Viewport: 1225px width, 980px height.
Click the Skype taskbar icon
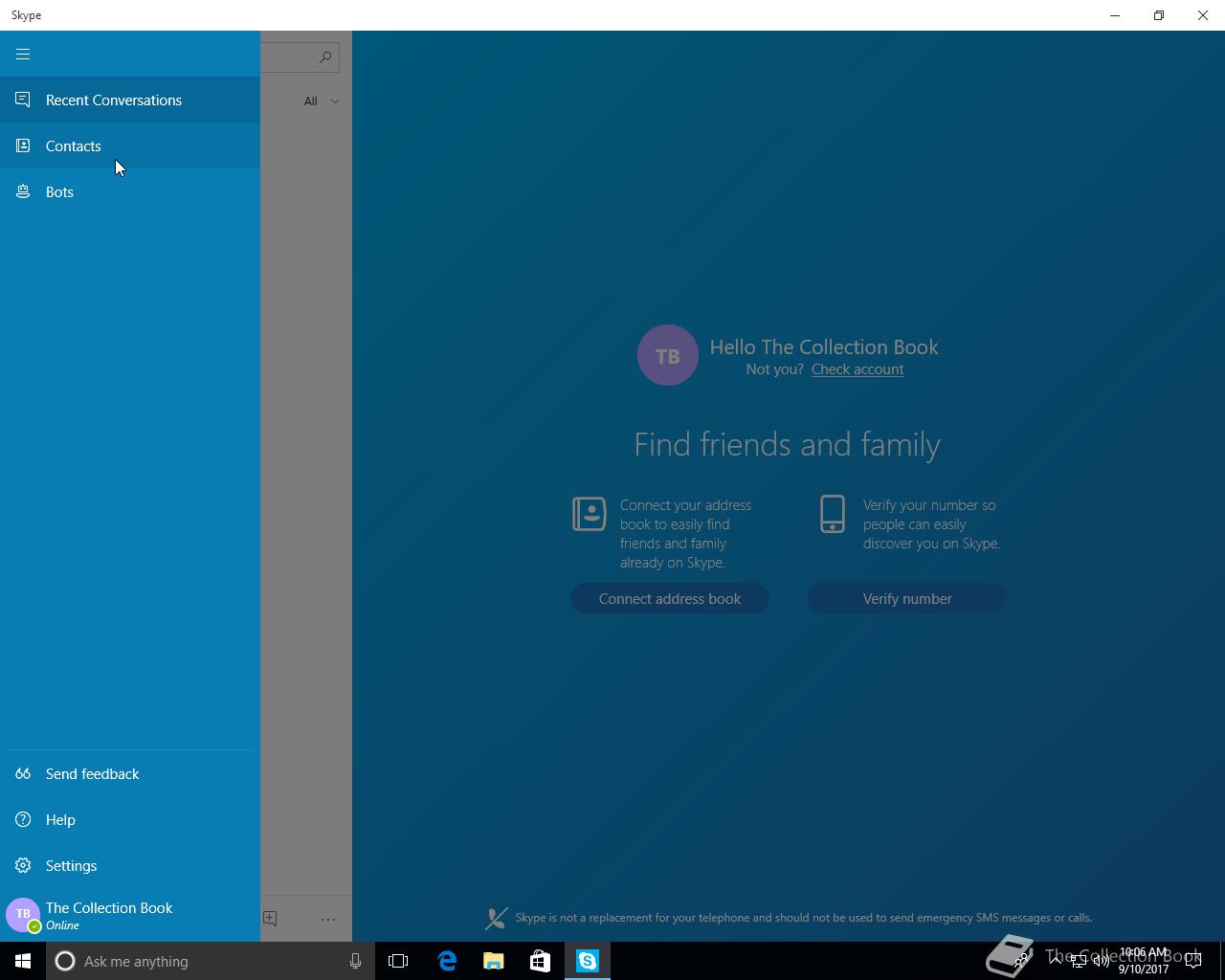click(587, 961)
